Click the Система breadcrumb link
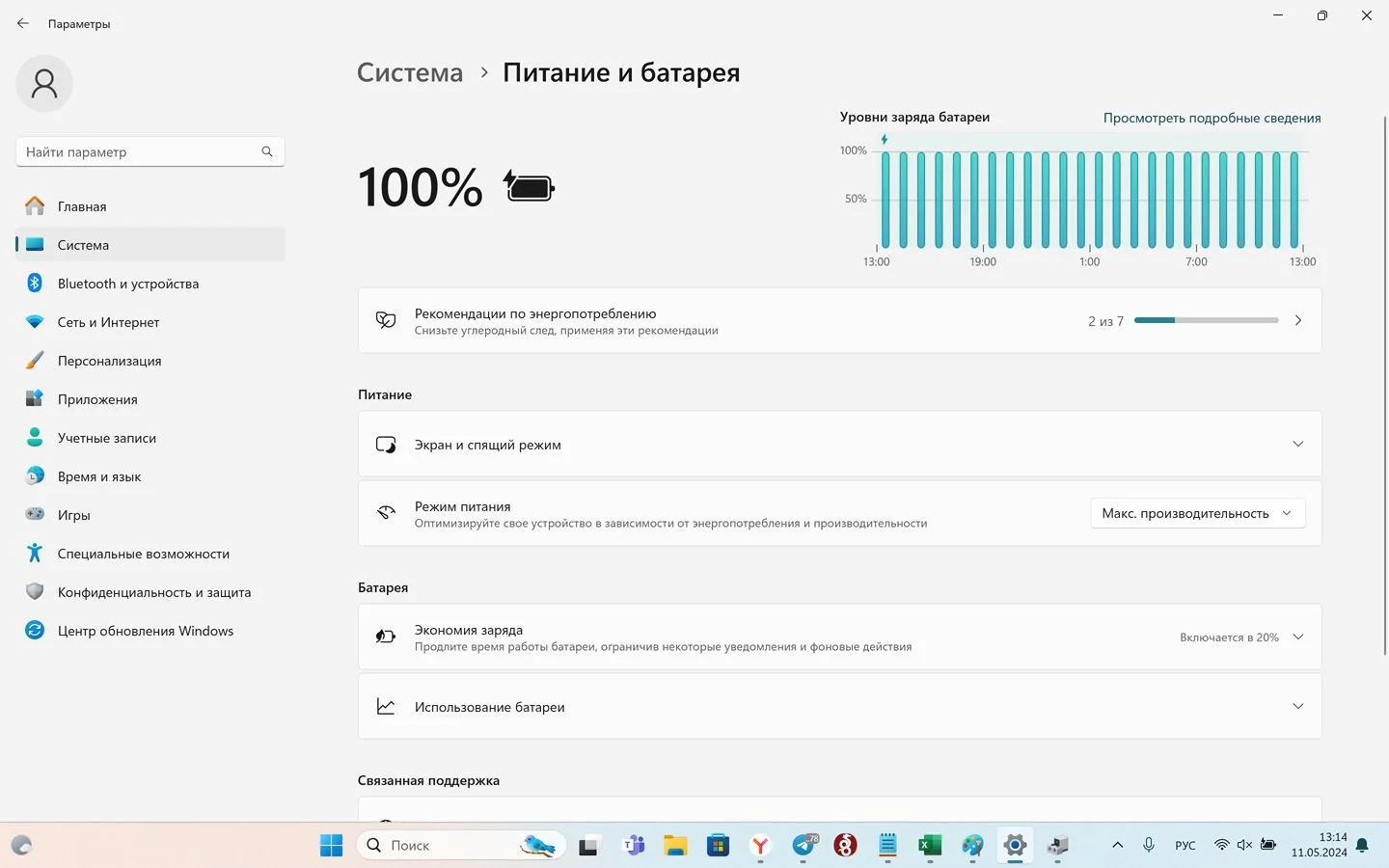The width and height of the screenshot is (1389, 868). [410, 72]
